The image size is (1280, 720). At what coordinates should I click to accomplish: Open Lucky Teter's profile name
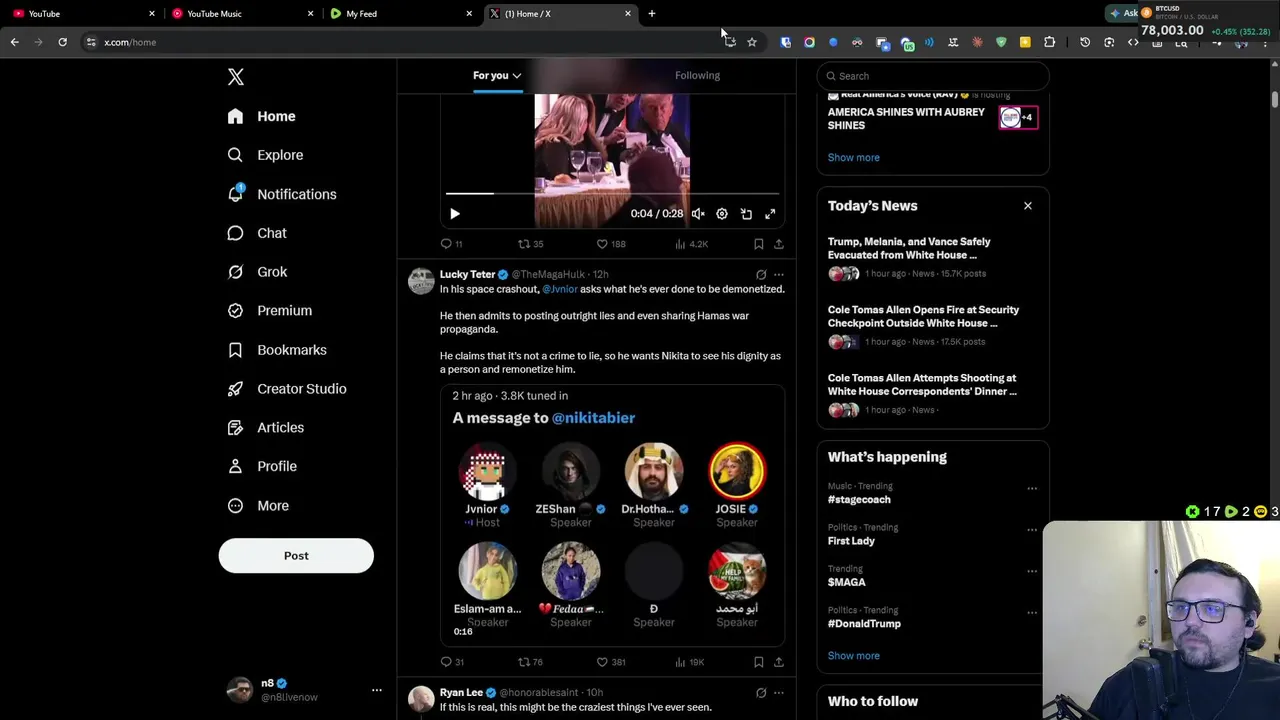click(x=467, y=274)
